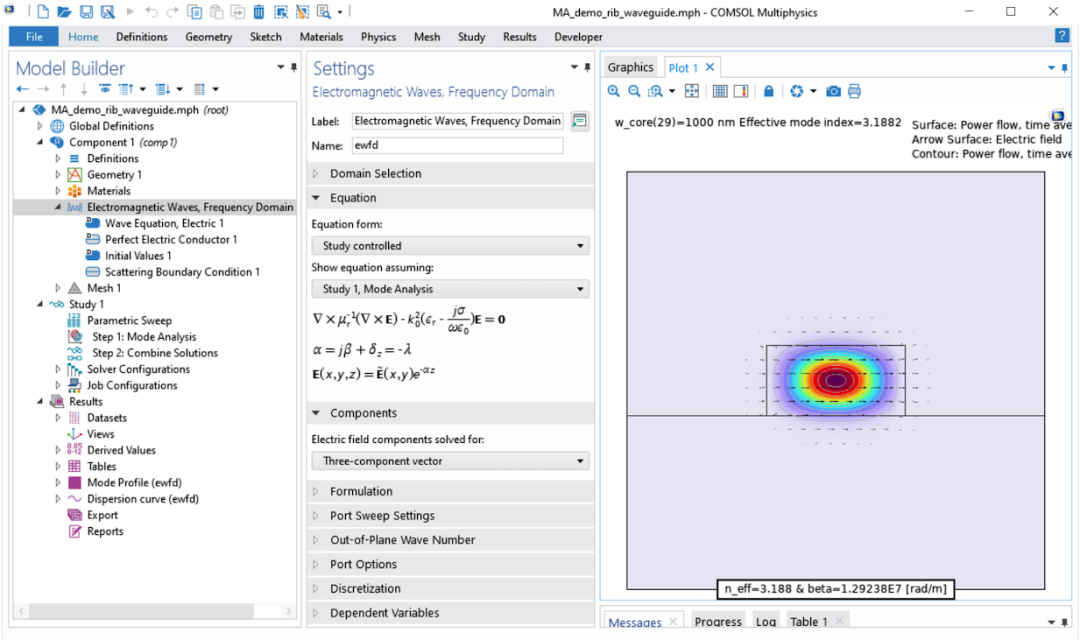This screenshot has height=640, width=1080.
Task: Open the Progress tab
Action: [x=718, y=621]
